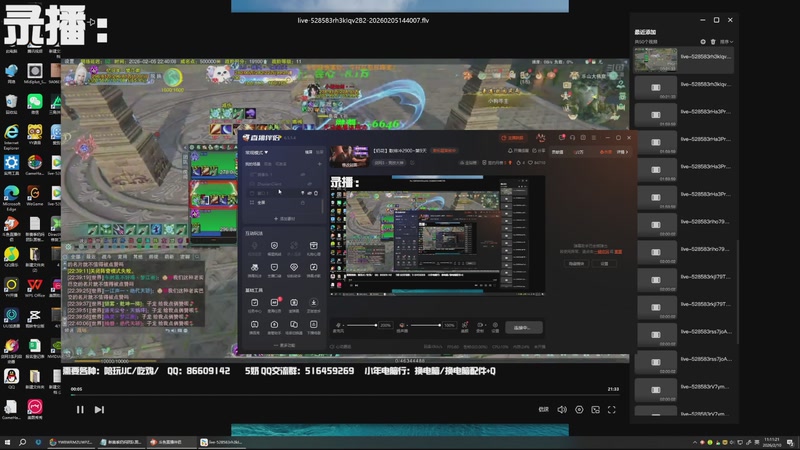
Task: Click the shield icon in 互动玩法 second row
Action: tap(274, 267)
